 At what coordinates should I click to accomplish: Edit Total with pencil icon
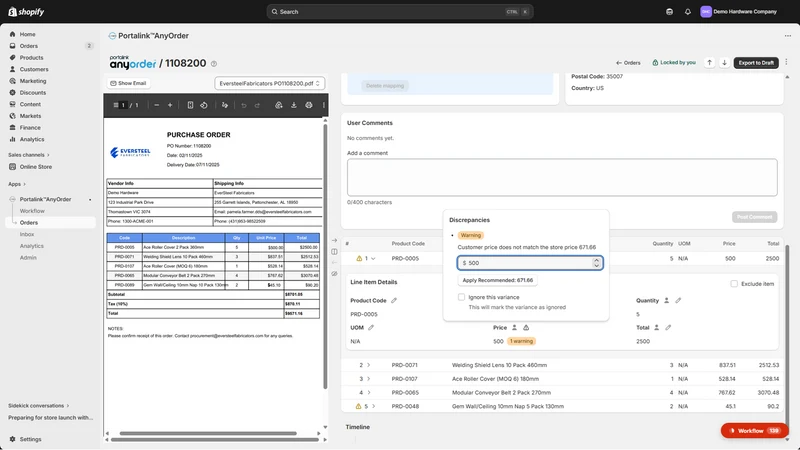click(668, 328)
